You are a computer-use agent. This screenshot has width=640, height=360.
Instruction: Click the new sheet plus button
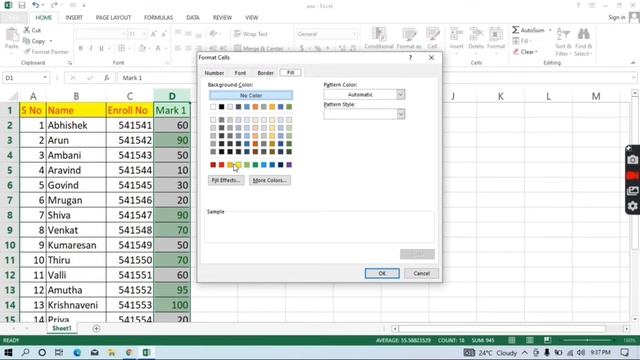click(96, 329)
